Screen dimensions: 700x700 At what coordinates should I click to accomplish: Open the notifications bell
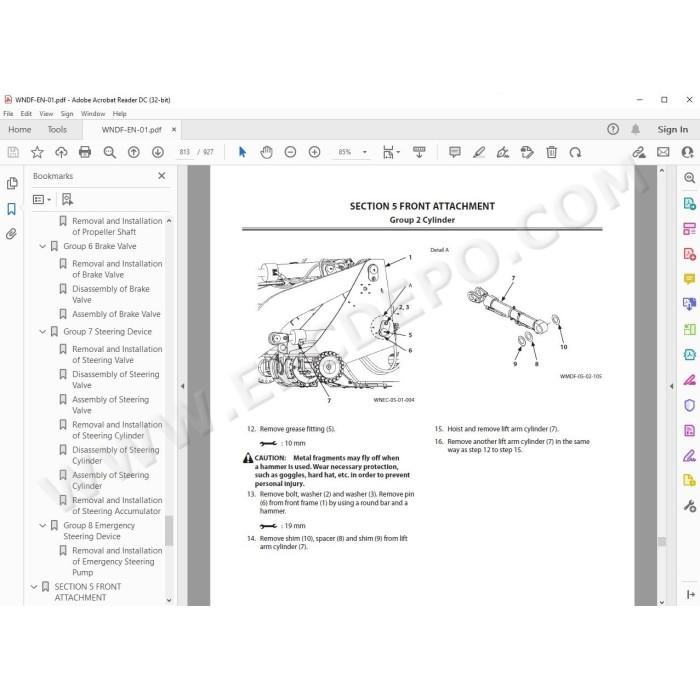point(636,129)
